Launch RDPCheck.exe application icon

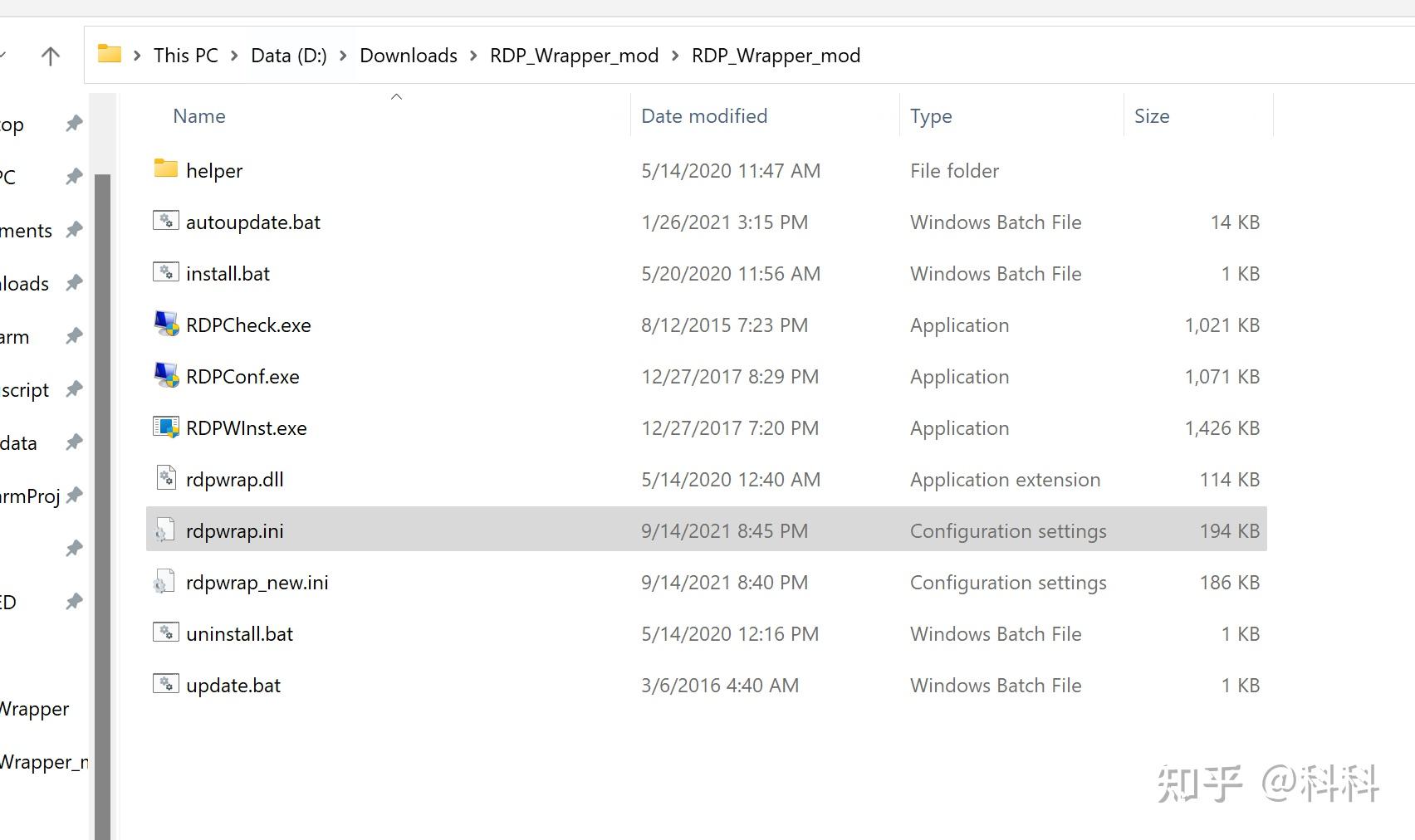pyautogui.click(x=165, y=324)
